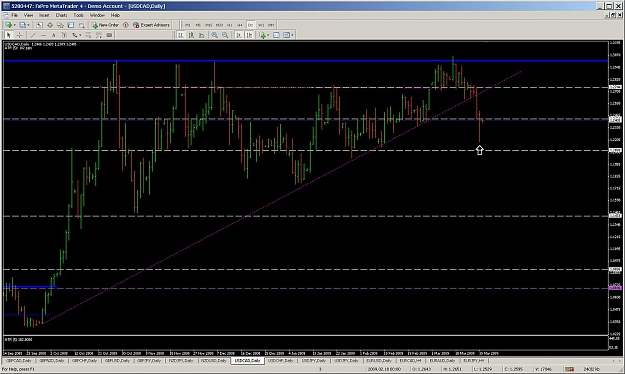Open the View menu
The height and width of the screenshot is (374, 625).
point(28,15)
